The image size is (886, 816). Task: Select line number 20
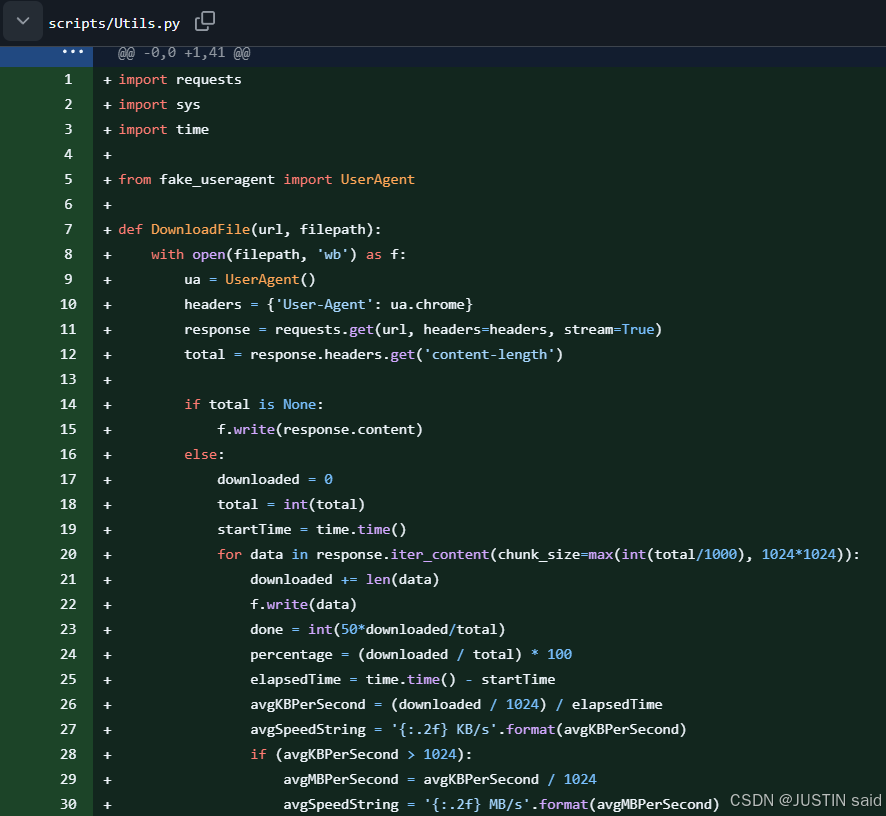point(68,554)
